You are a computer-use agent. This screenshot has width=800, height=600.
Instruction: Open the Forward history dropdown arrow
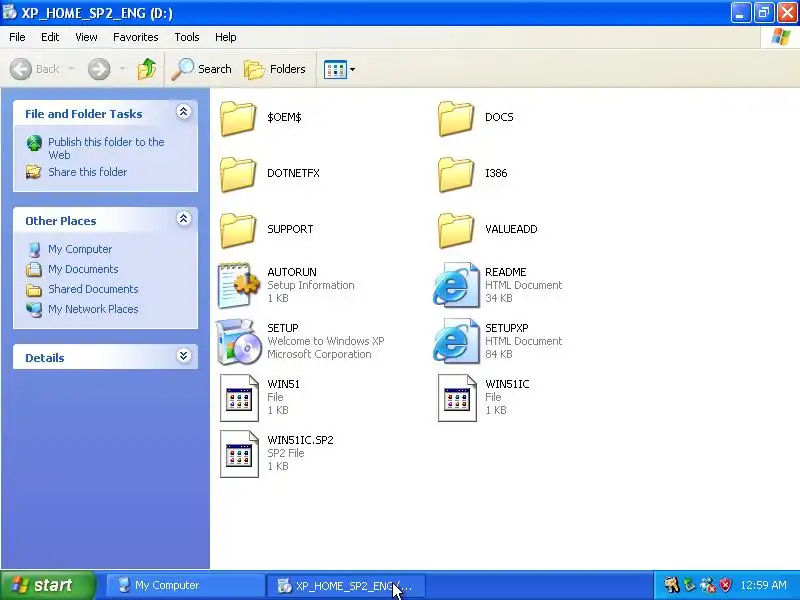(x=122, y=69)
